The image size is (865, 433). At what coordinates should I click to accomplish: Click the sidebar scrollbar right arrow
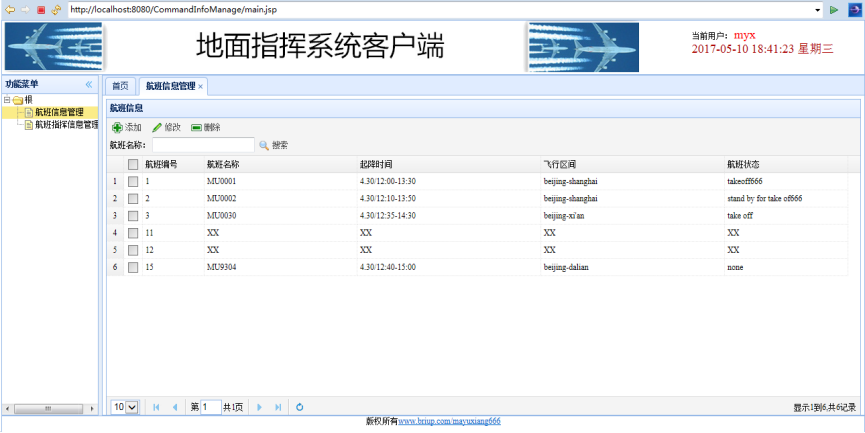coord(92,409)
